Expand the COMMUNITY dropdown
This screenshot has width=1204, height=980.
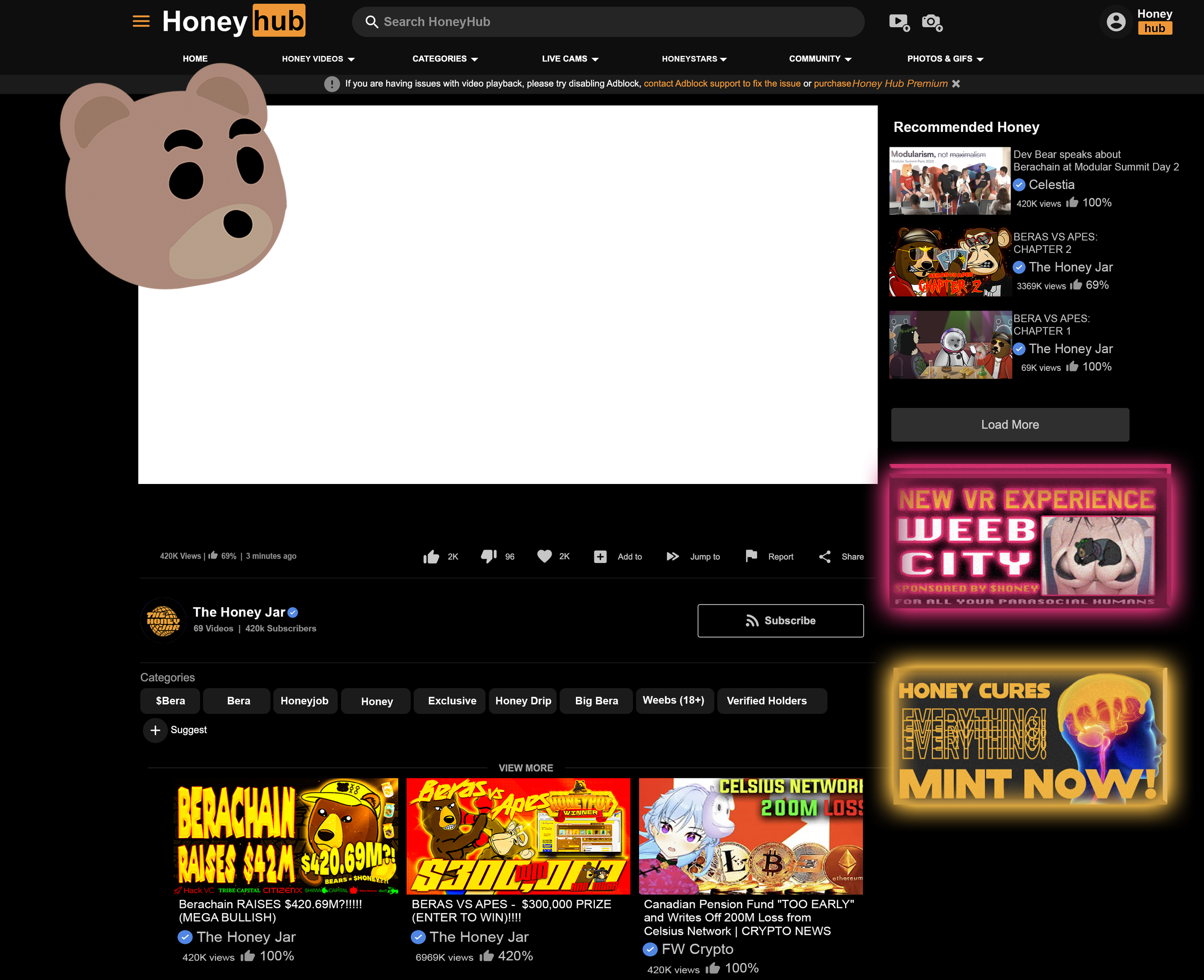pos(820,59)
